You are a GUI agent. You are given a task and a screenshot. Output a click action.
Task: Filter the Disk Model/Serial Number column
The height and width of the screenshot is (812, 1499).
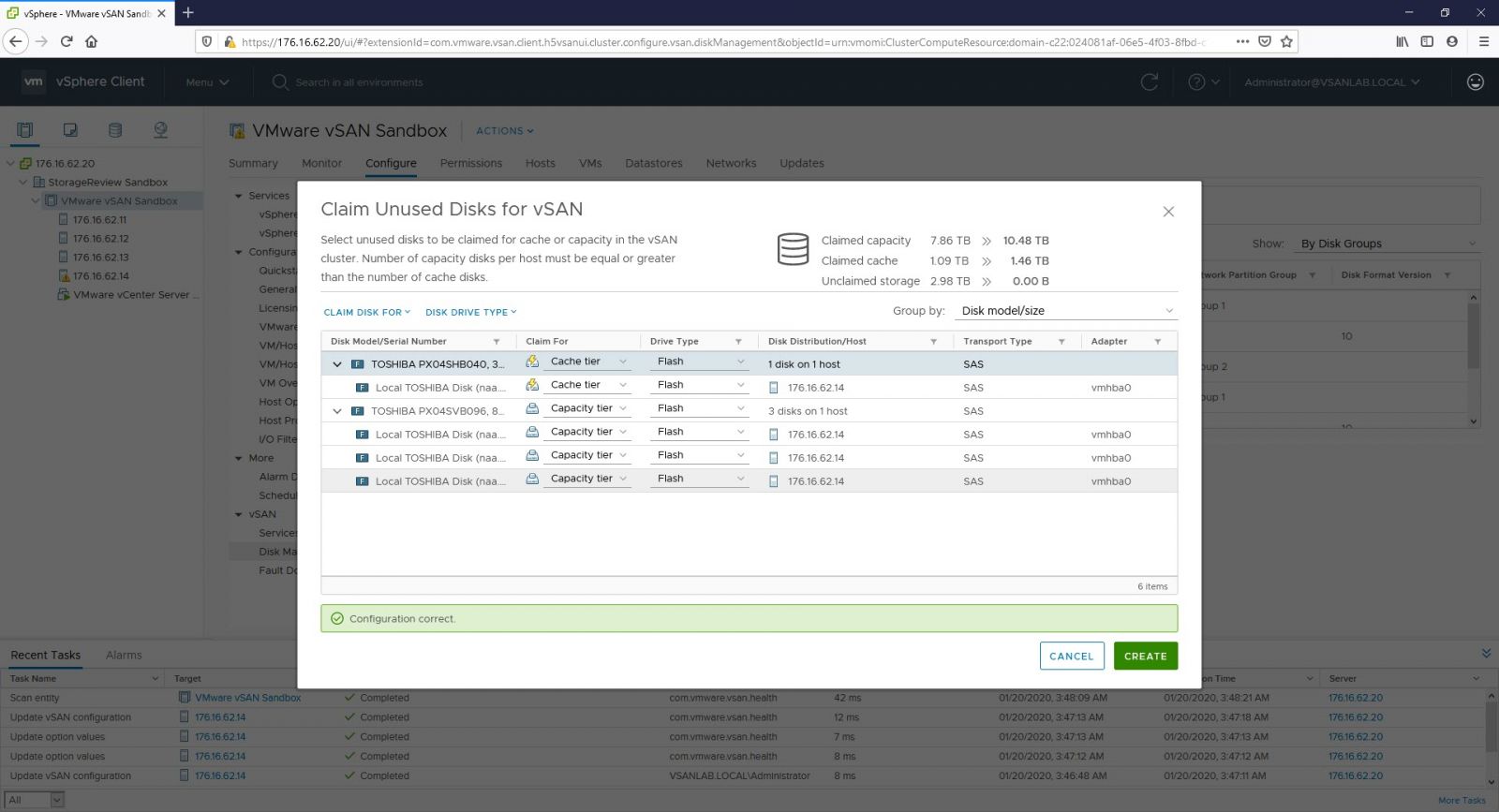pyautogui.click(x=497, y=342)
